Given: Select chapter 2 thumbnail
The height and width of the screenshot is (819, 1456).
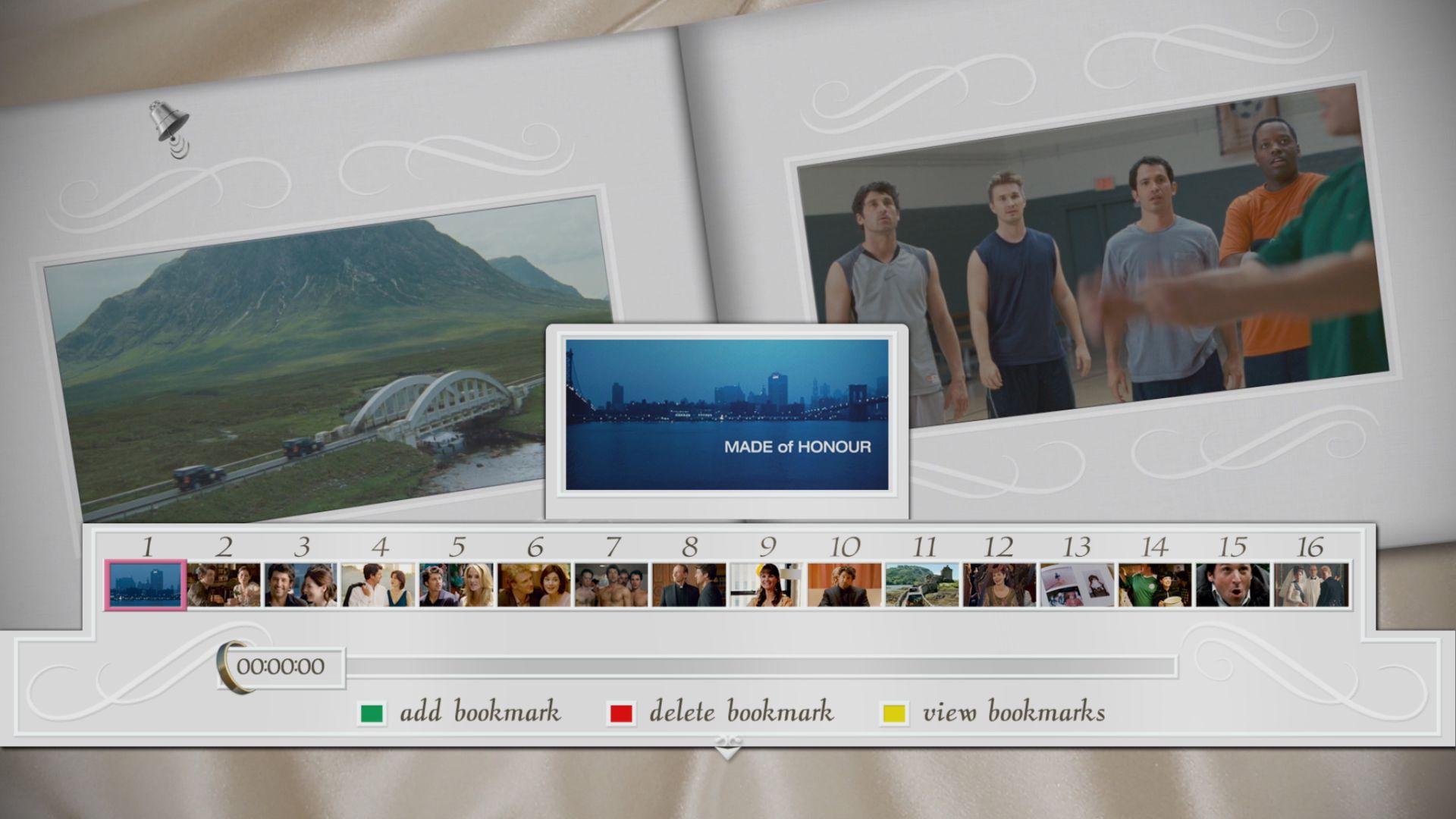Looking at the screenshot, I should pyautogui.click(x=224, y=585).
